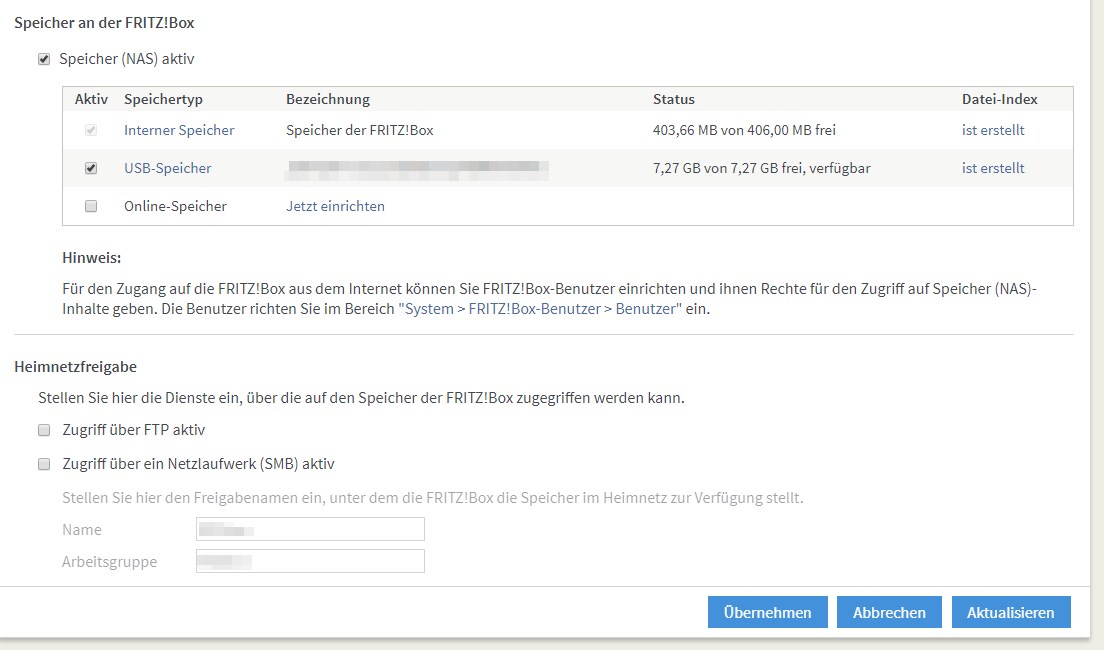
Task: Click the Status column header
Action: (674, 99)
